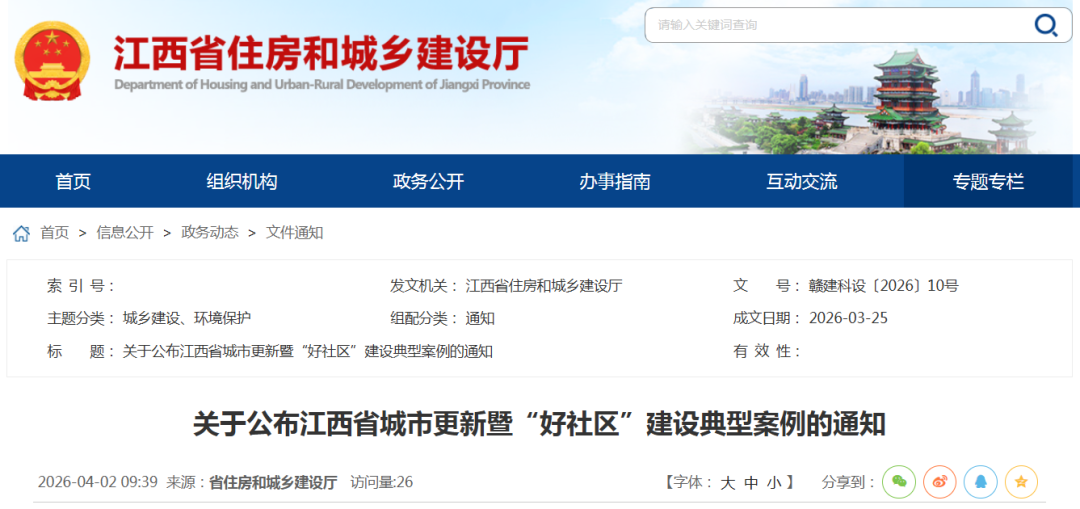Click the article headline 关于公布江西省城市更新

tap(539, 424)
